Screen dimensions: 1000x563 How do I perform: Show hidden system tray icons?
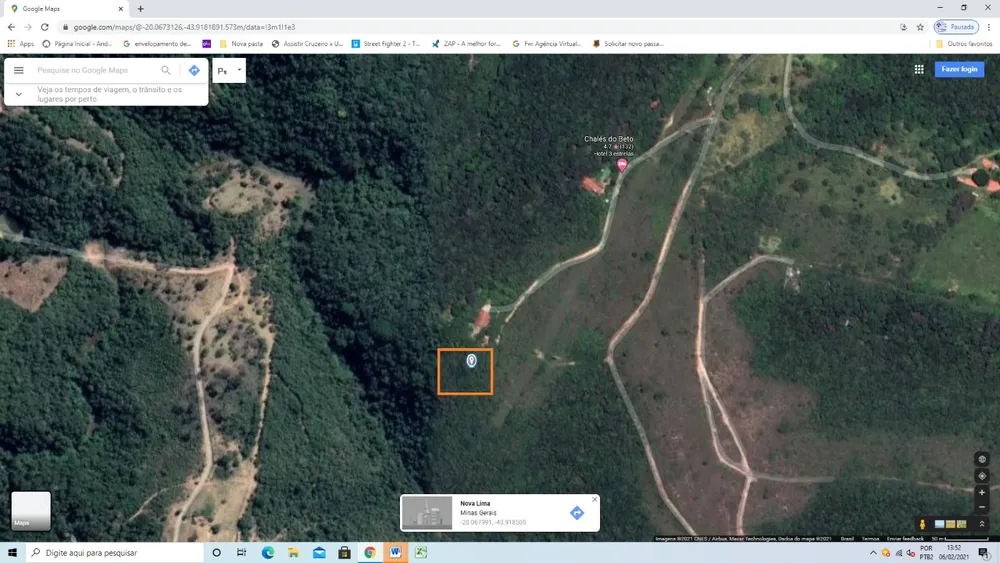[x=873, y=553]
